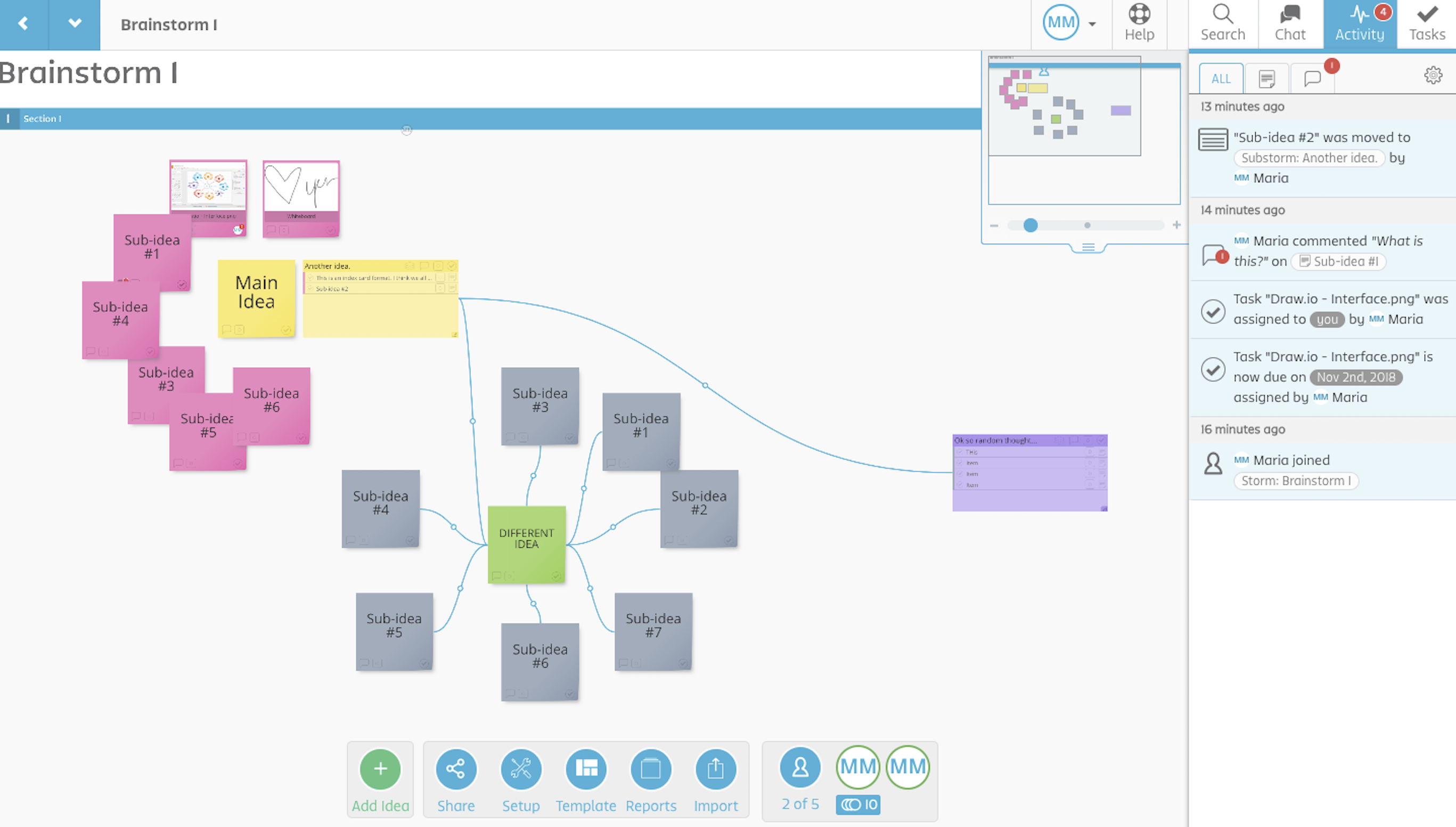Open the Setup tools icon

tap(520, 769)
